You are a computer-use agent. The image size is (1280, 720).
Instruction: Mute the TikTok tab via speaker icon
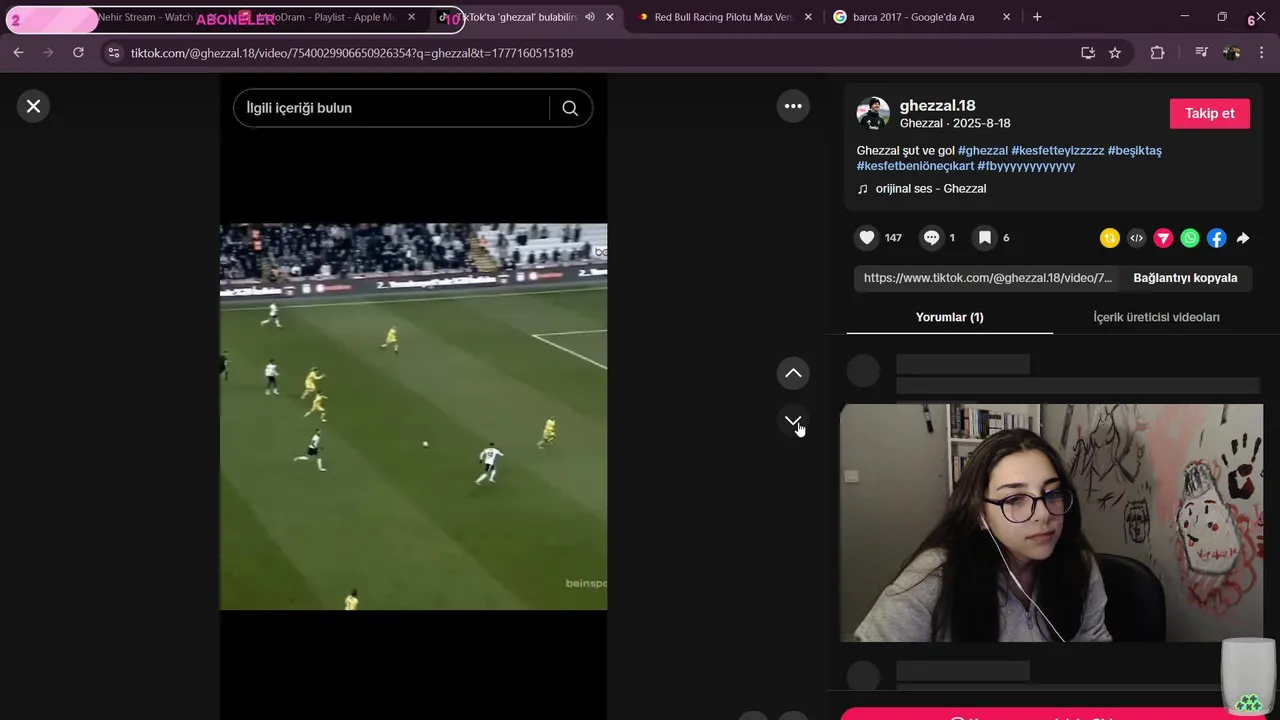click(x=590, y=17)
